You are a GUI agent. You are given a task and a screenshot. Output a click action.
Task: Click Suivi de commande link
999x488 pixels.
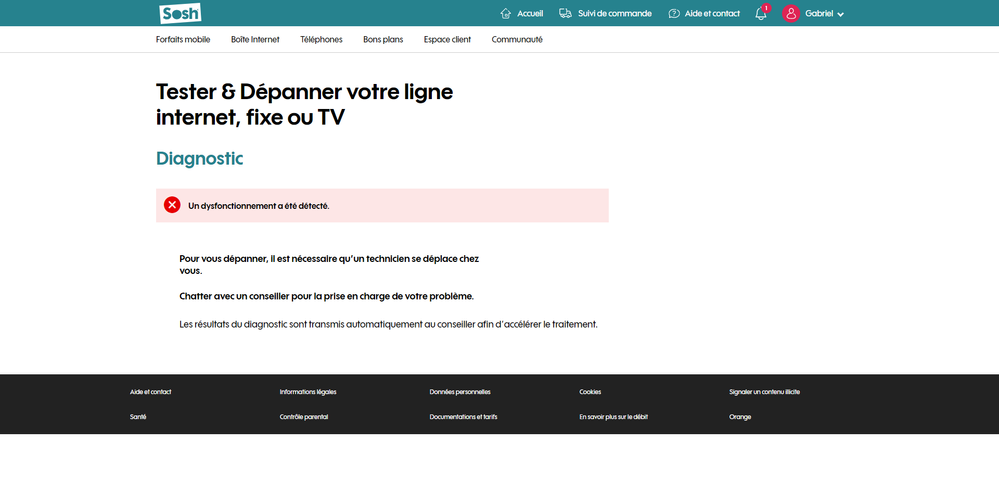(614, 13)
